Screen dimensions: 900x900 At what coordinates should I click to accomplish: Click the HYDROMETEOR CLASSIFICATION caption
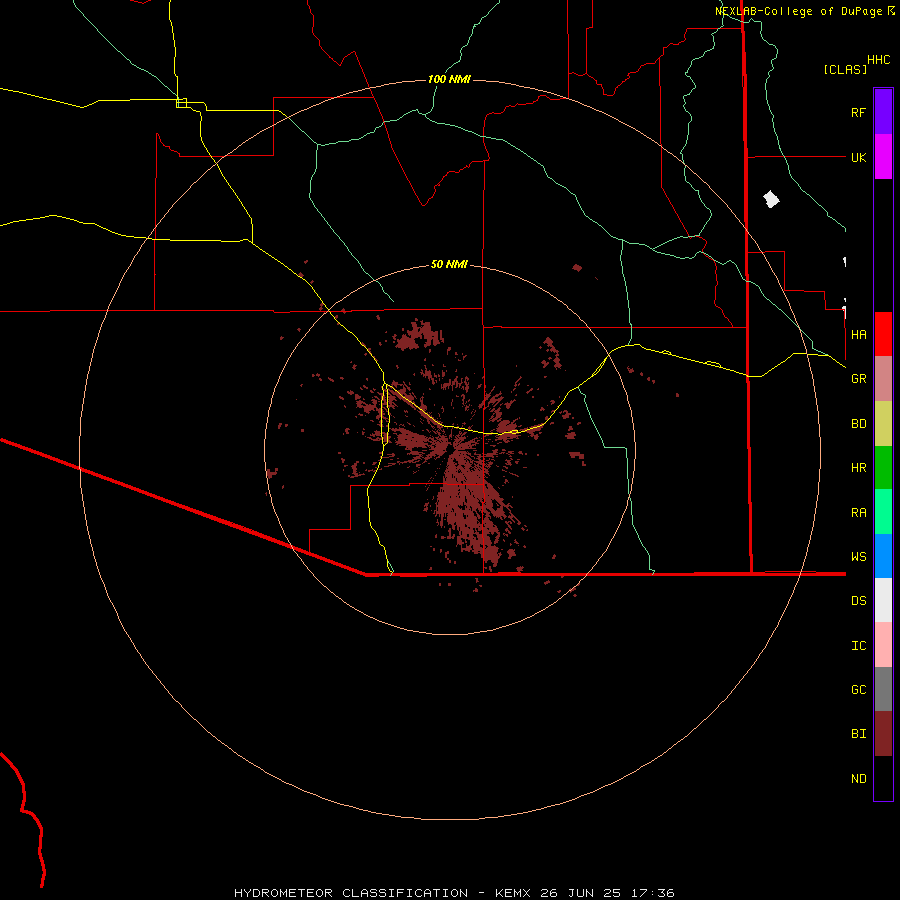(351, 893)
